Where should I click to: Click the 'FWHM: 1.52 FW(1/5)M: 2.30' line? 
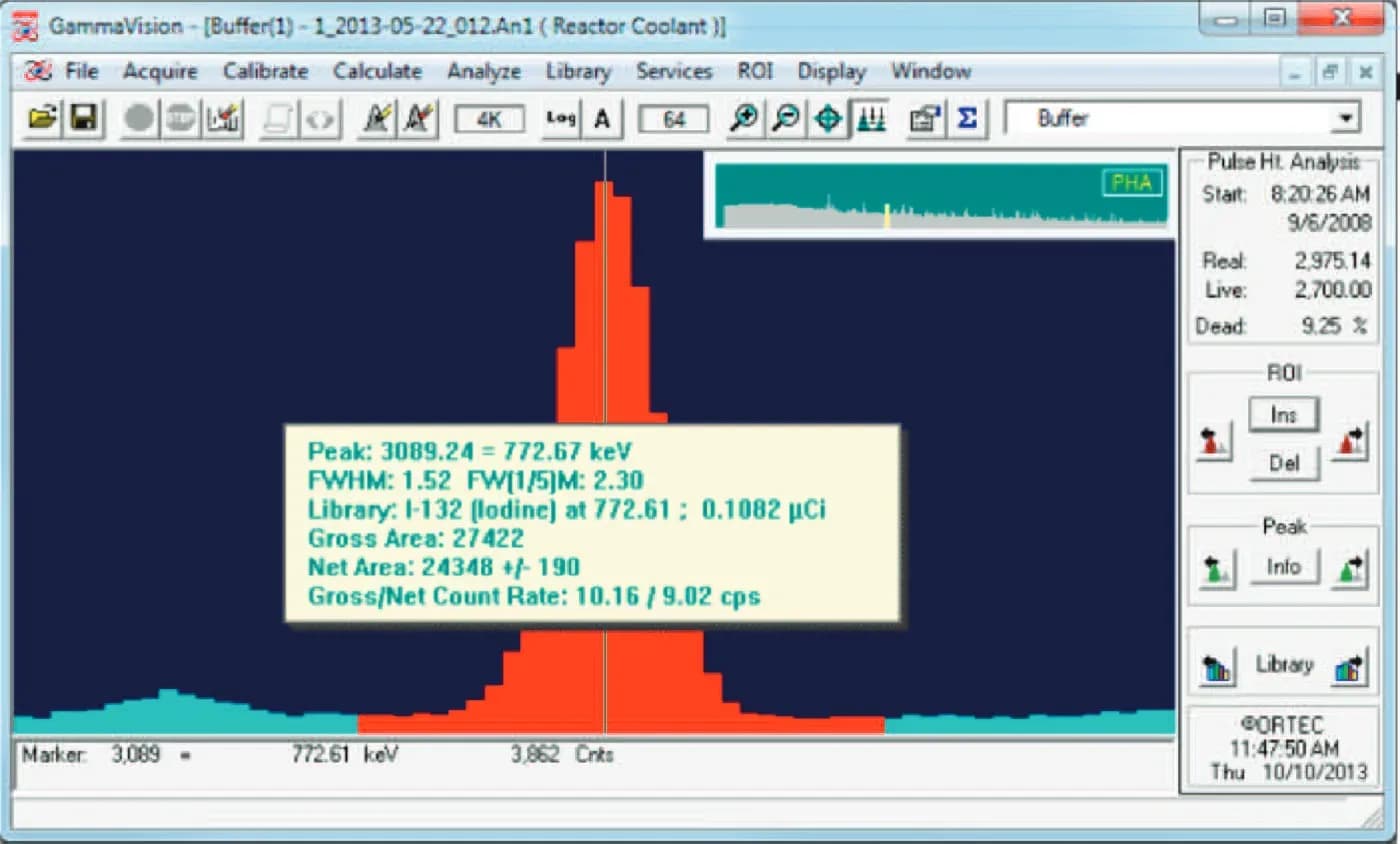pos(476,479)
